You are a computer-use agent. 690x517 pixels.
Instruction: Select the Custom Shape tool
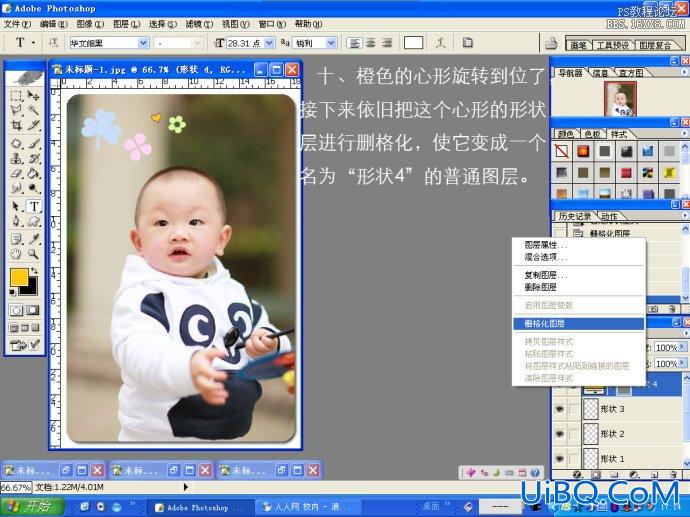(33, 221)
